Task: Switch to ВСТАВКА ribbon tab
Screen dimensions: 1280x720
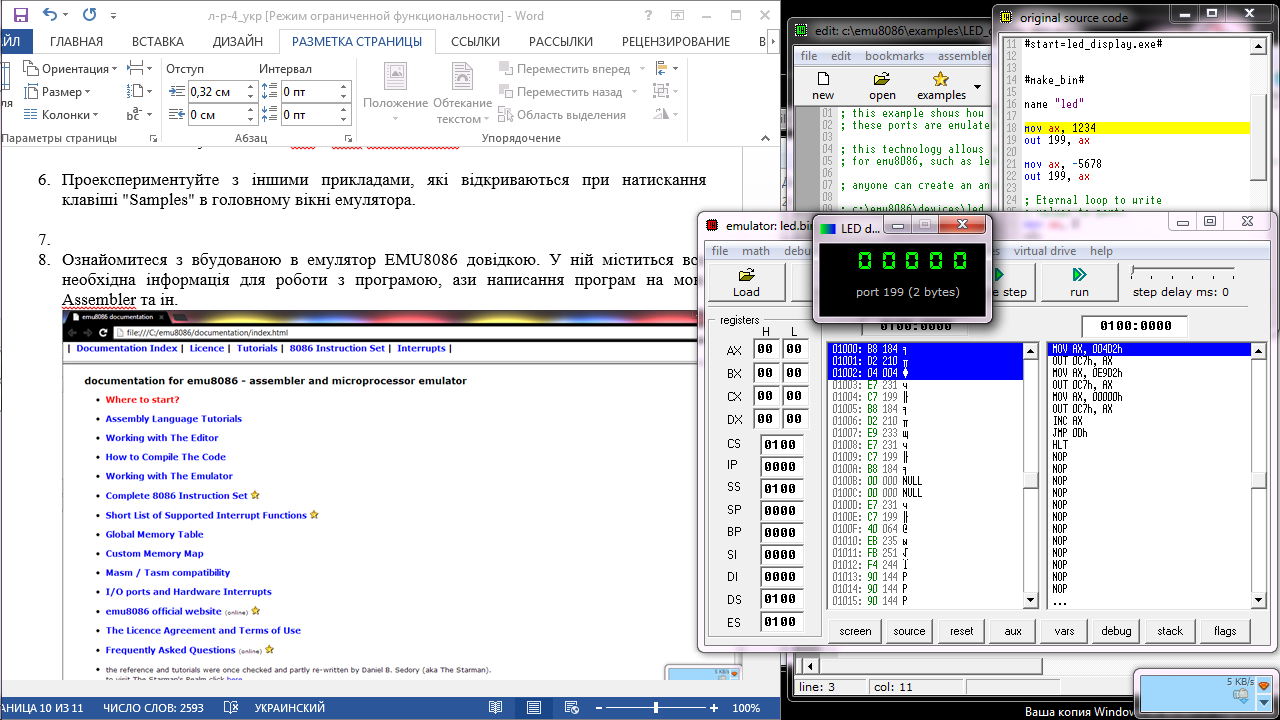Action: [x=158, y=41]
